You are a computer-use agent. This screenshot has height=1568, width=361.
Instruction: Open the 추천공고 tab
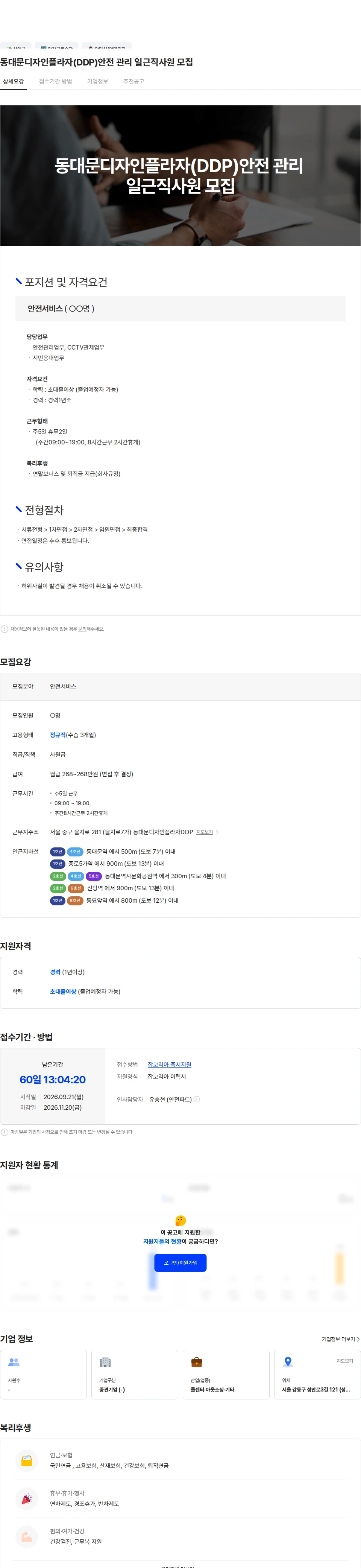[x=133, y=82]
